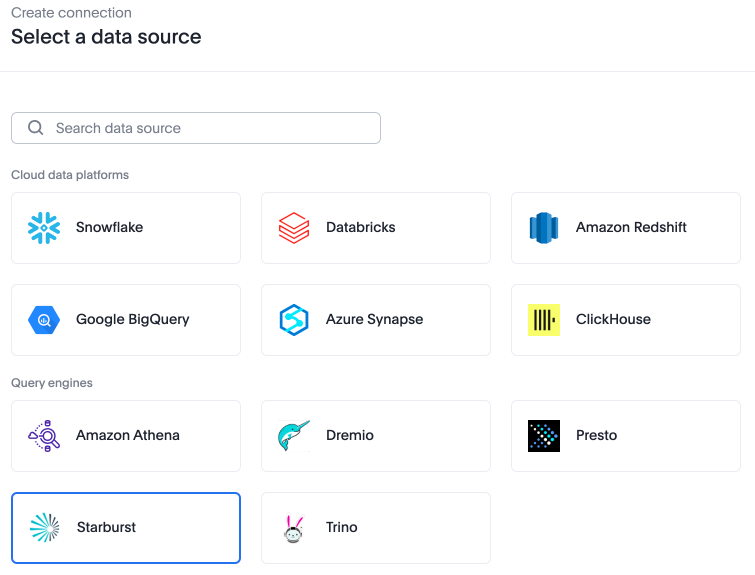Click the Create connection breadcrumb text
This screenshot has width=755, height=575.
tap(71, 13)
